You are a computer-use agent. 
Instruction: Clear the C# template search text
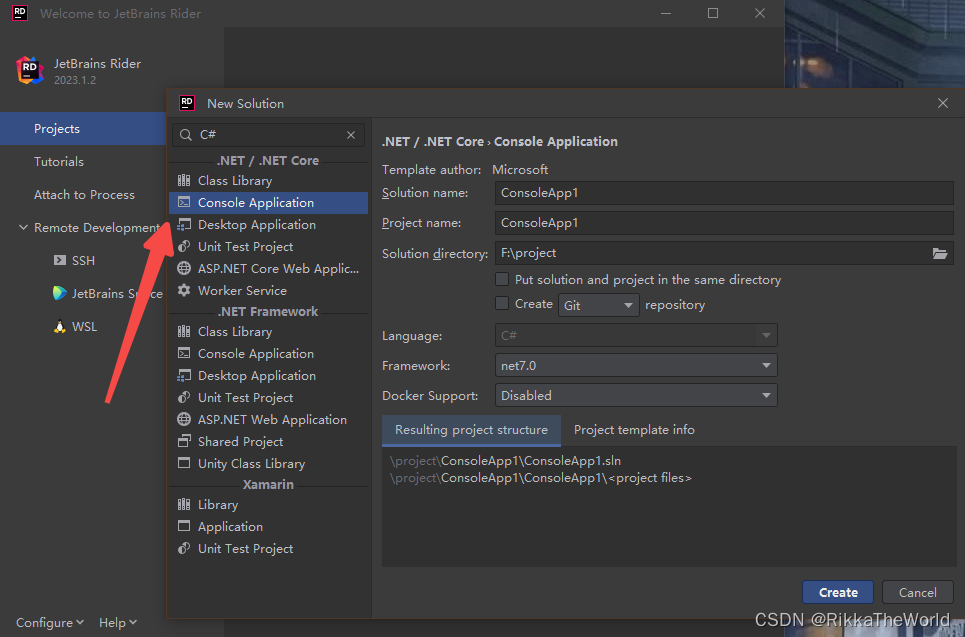pyautogui.click(x=351, y=135)
